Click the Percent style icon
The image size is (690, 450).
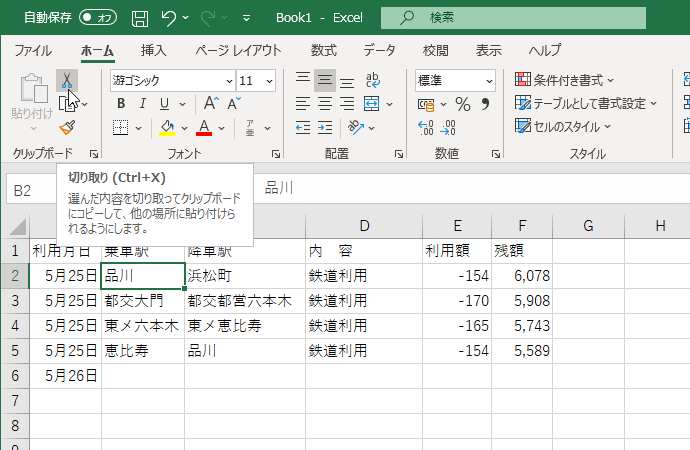463,104
